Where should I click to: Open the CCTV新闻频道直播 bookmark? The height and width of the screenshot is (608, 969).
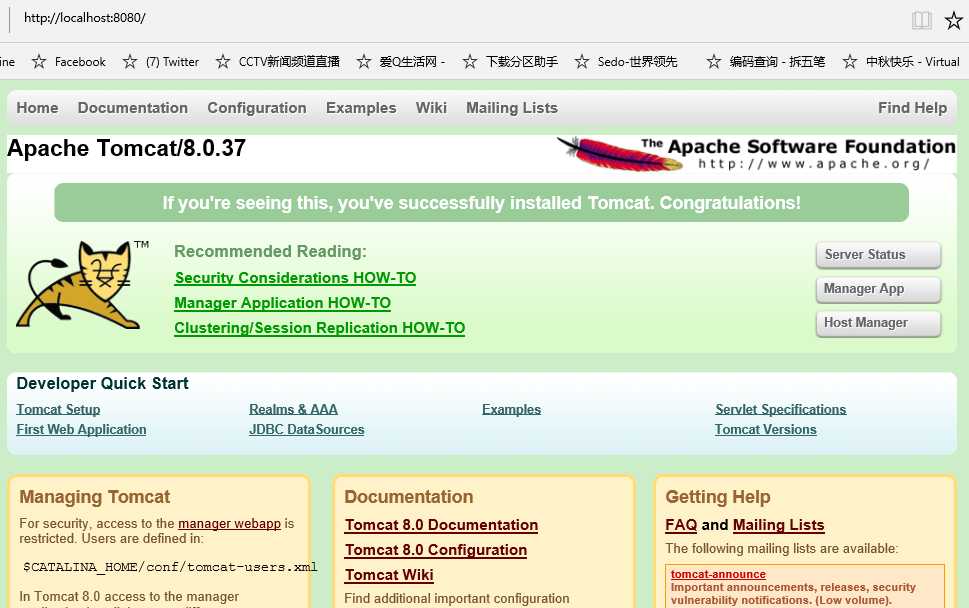tap(278, 62)
